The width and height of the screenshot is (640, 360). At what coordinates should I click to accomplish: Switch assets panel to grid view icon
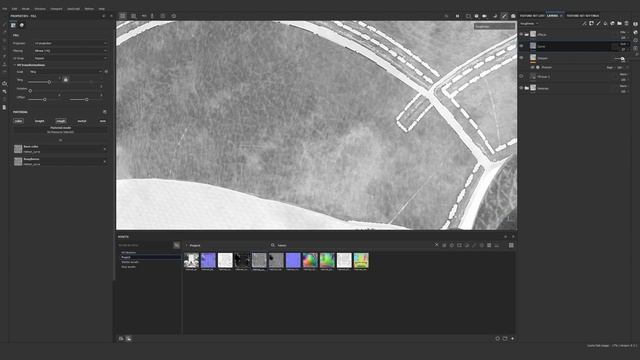(x=511, y=245)
